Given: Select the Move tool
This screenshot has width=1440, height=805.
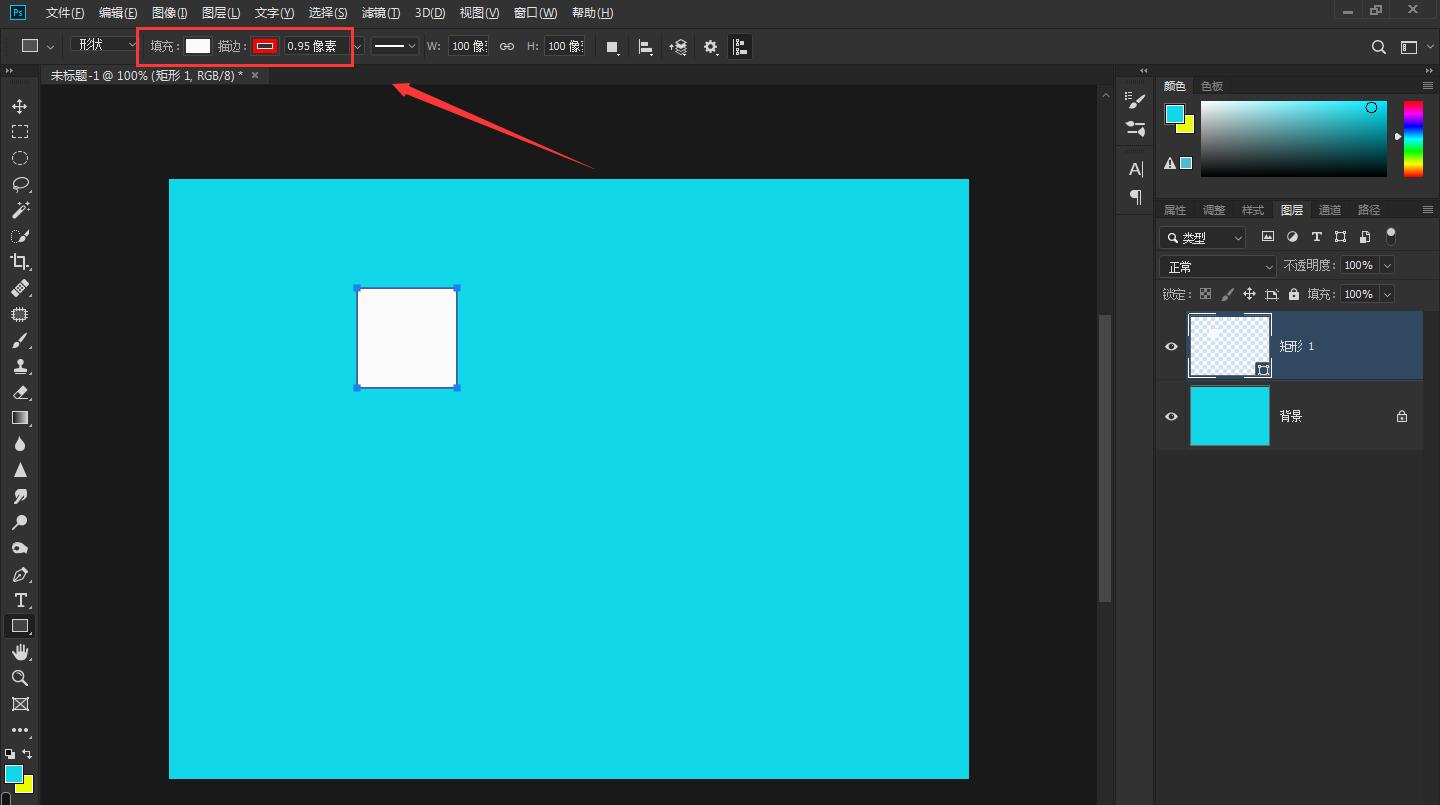Looking at the screenshot, I should point(19,106).
